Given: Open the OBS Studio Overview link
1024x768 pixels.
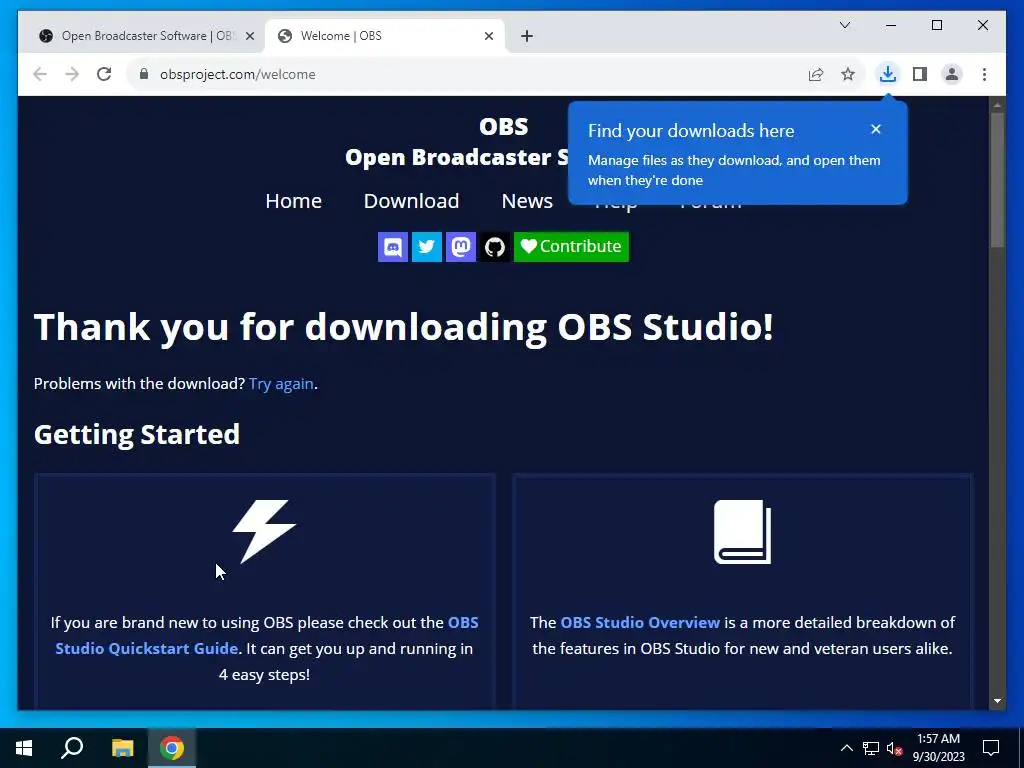Looking at the screenshot, I should tap(640, 622).
